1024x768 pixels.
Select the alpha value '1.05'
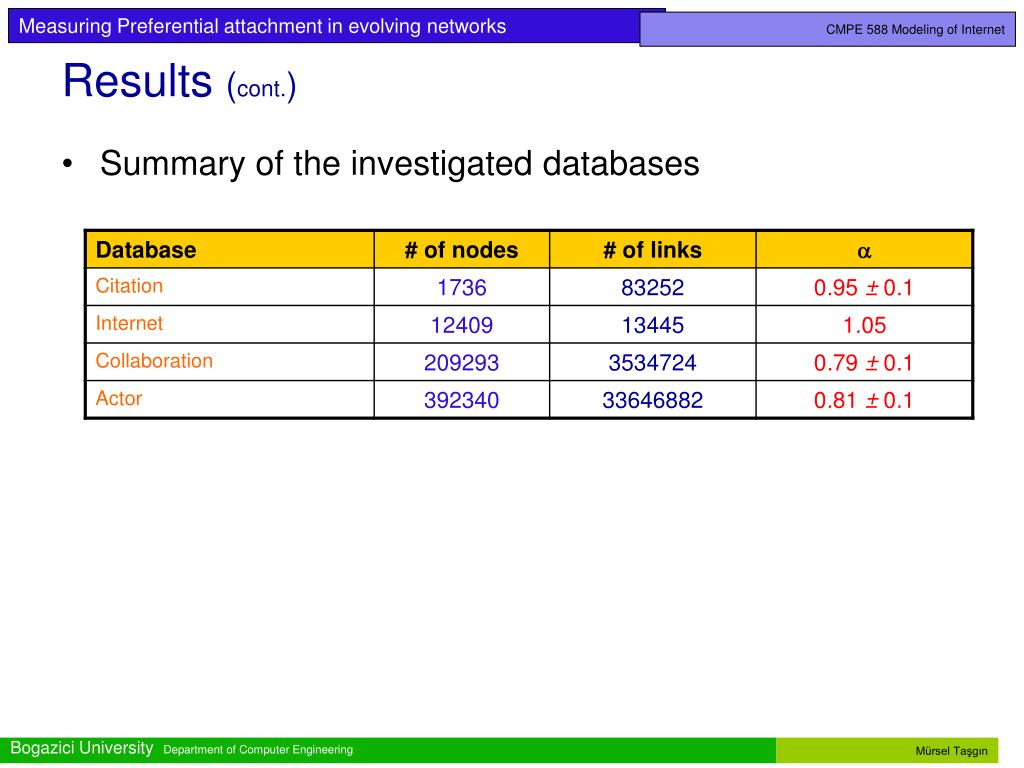click(863, 325)
